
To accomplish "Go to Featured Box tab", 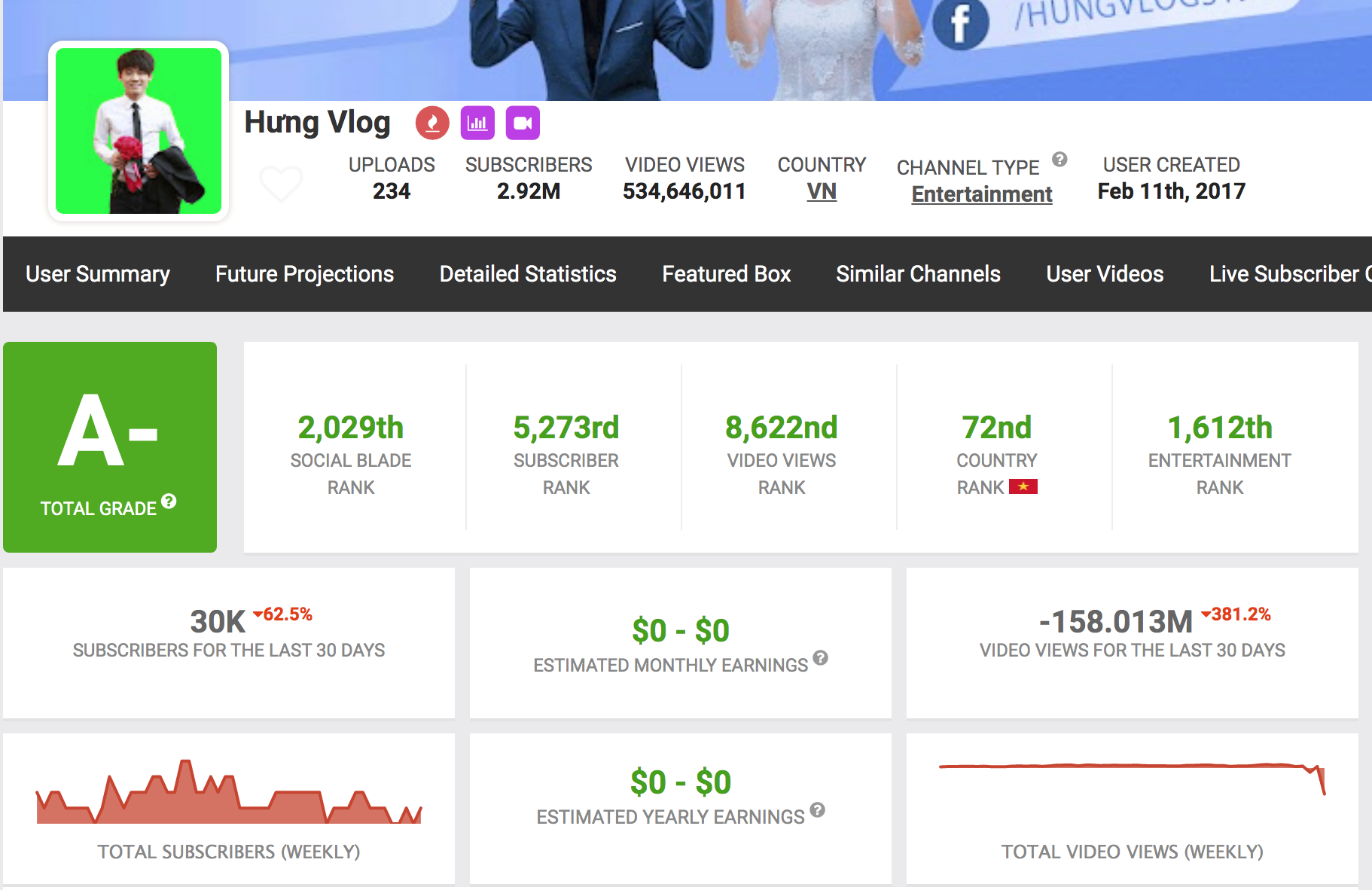I will pos(727,274).
